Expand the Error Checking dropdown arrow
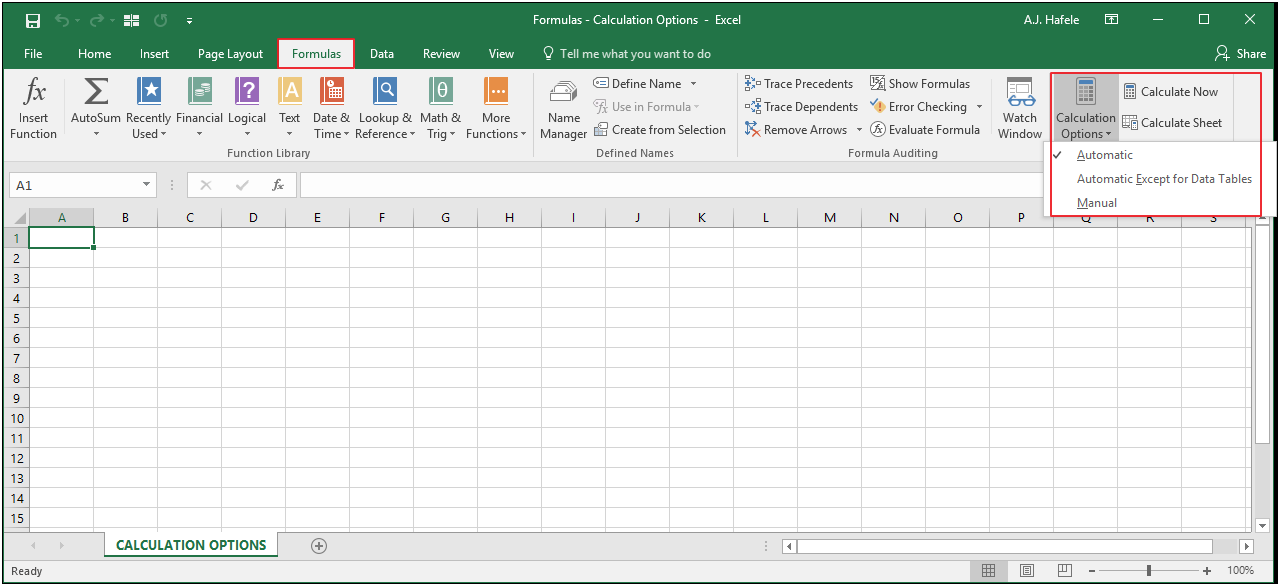This screenshot has height=586, width=1282. [x=979, y=107]
